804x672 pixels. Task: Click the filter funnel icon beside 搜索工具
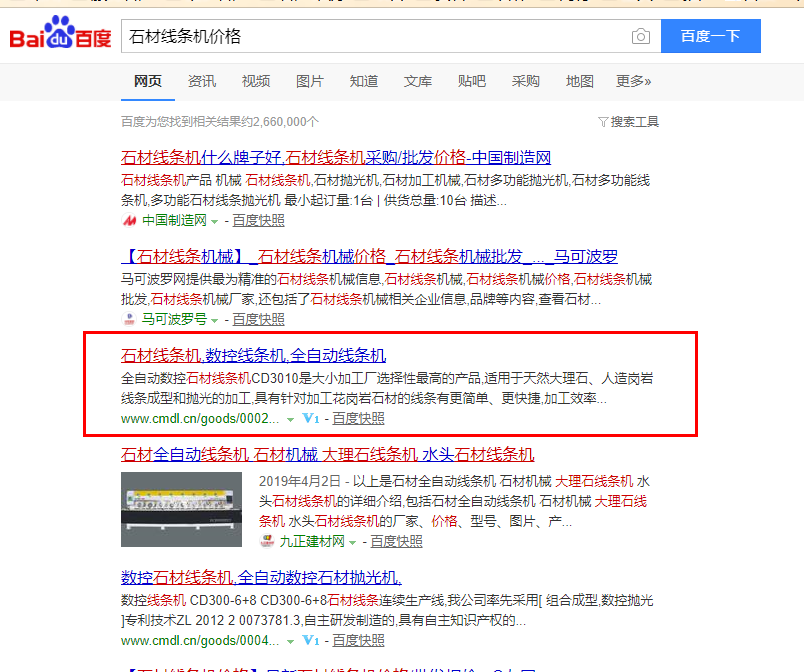[x=602, y=122]
